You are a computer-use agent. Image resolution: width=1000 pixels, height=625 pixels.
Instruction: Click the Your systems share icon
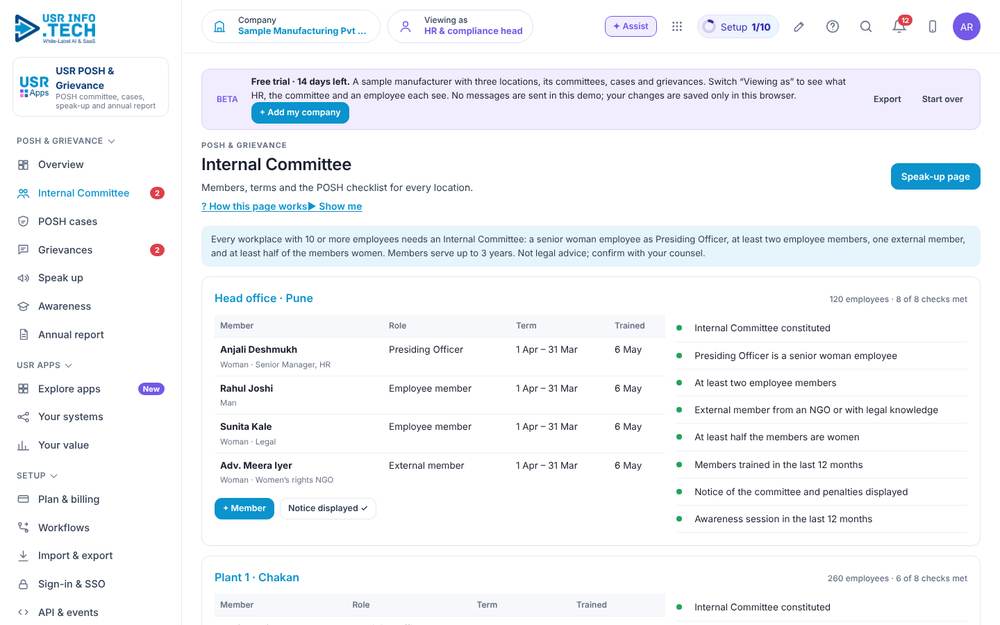[23, 417]
